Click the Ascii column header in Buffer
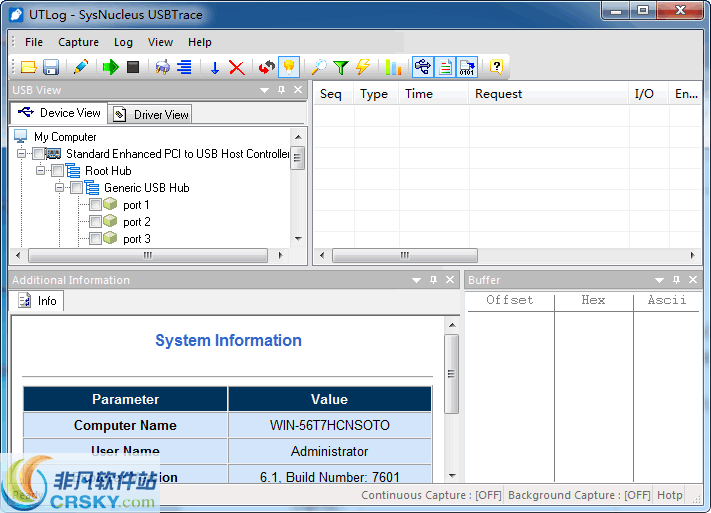Screen dimensions: 711x513 pyautogui.click(x=667, y=300)
